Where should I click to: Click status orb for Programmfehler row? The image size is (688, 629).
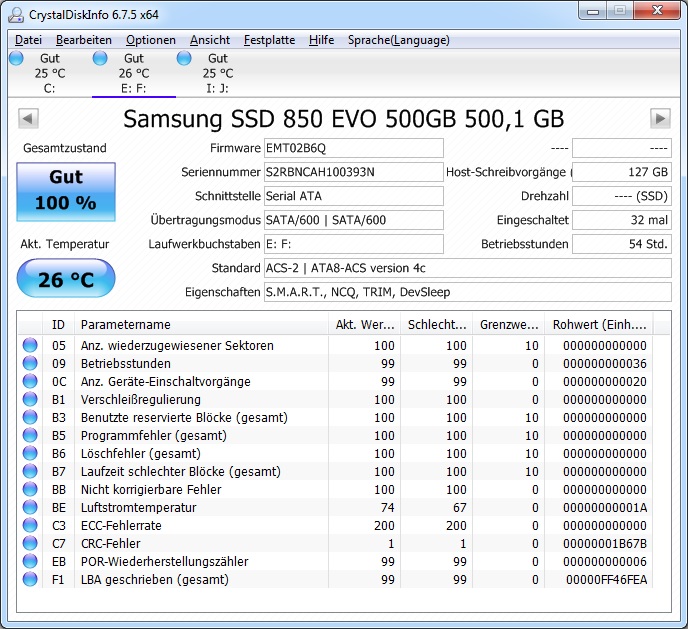point(30,435)
